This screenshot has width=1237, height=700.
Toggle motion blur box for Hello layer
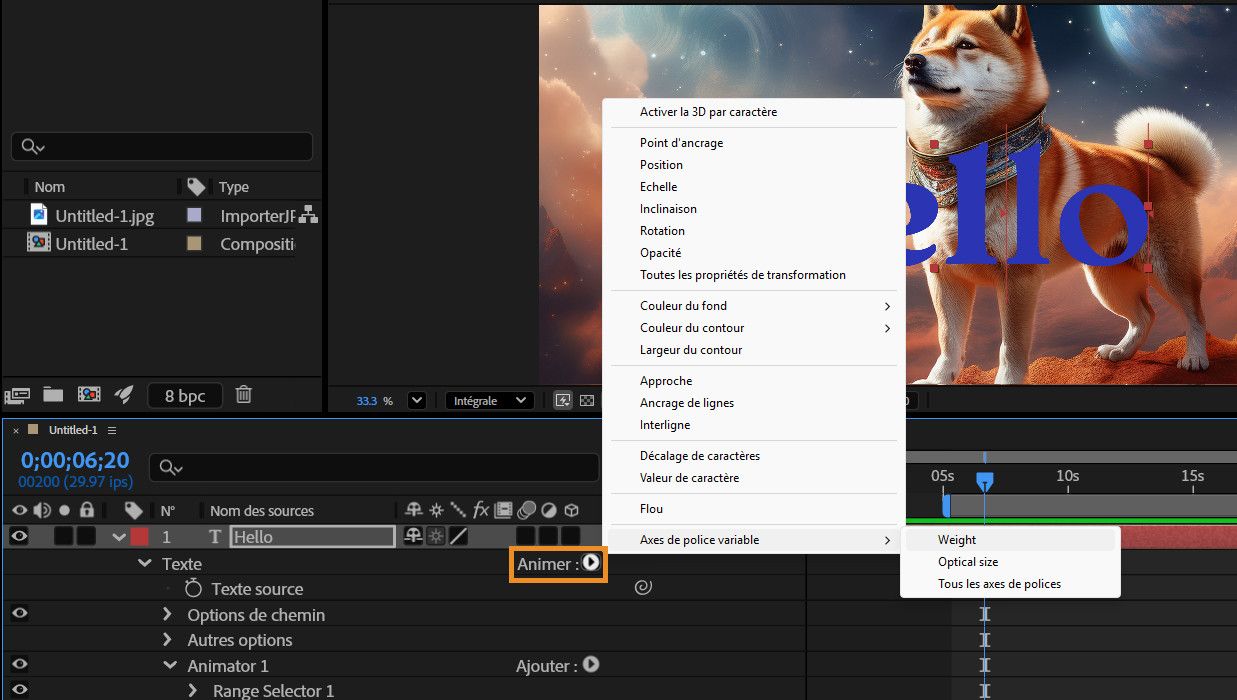coord(526,537)
